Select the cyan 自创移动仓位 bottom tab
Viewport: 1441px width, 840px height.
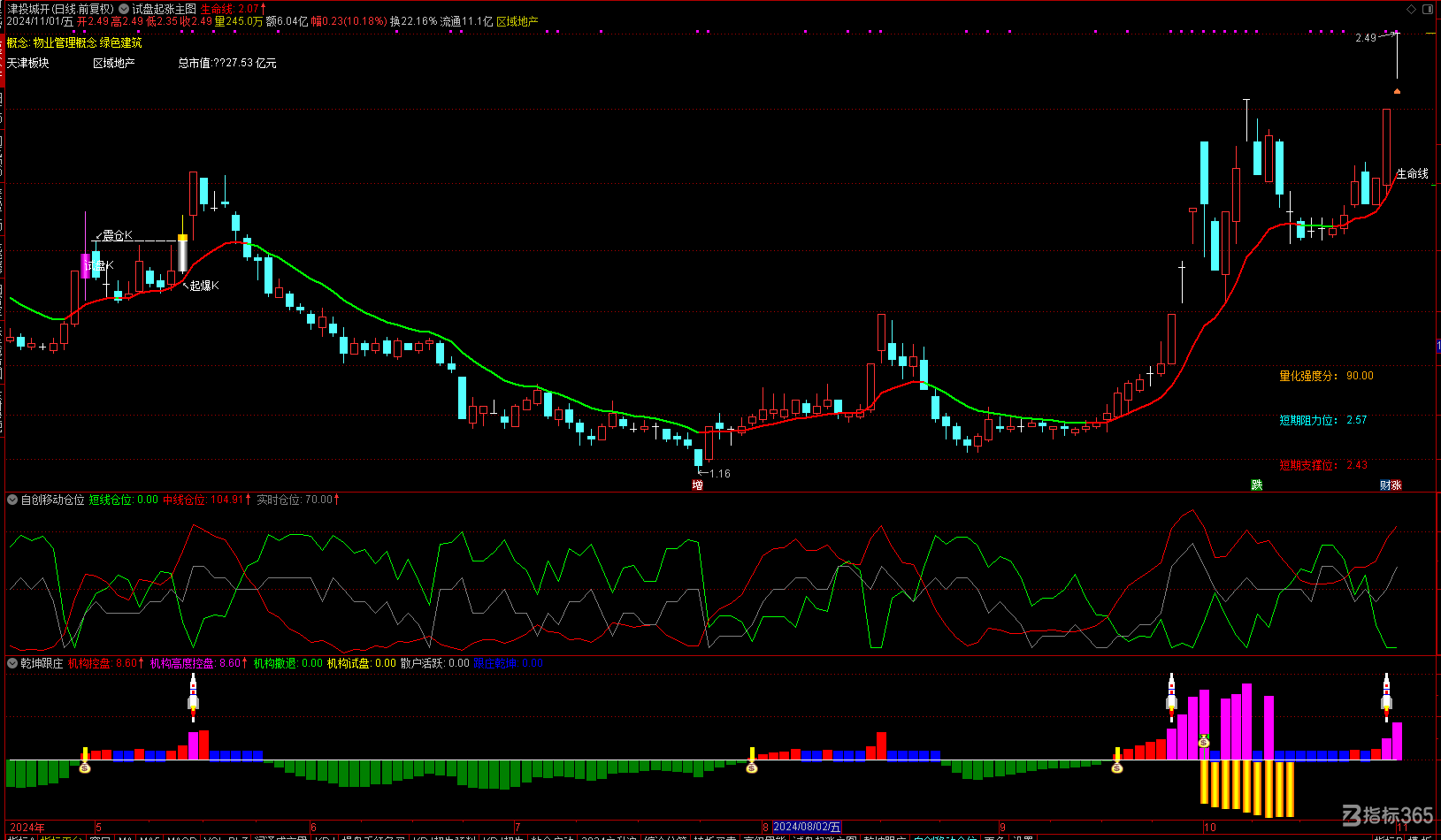click(x=944, y=837)
